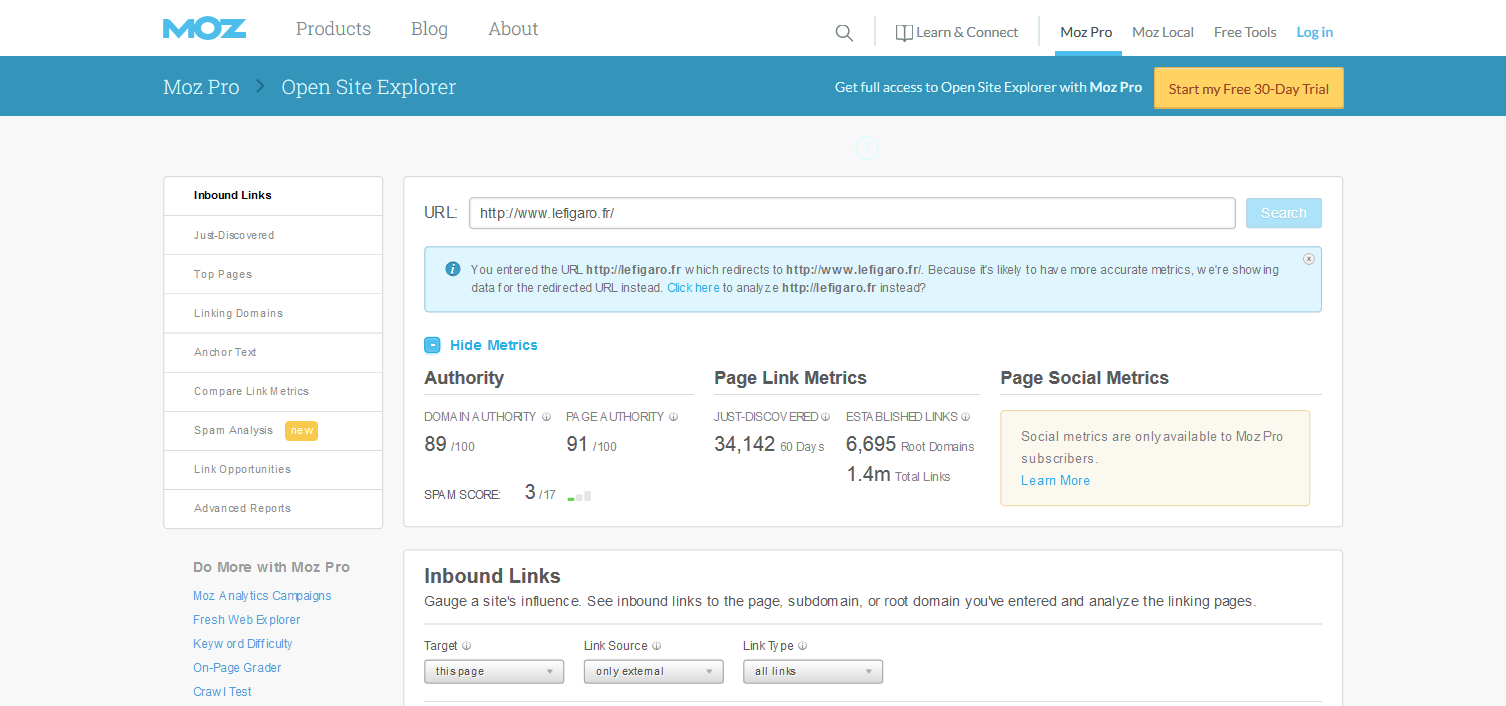Viewport: 1506px width, 706px height.
Task: Click the info icon in redirect notice
Action: click(453, 269)
